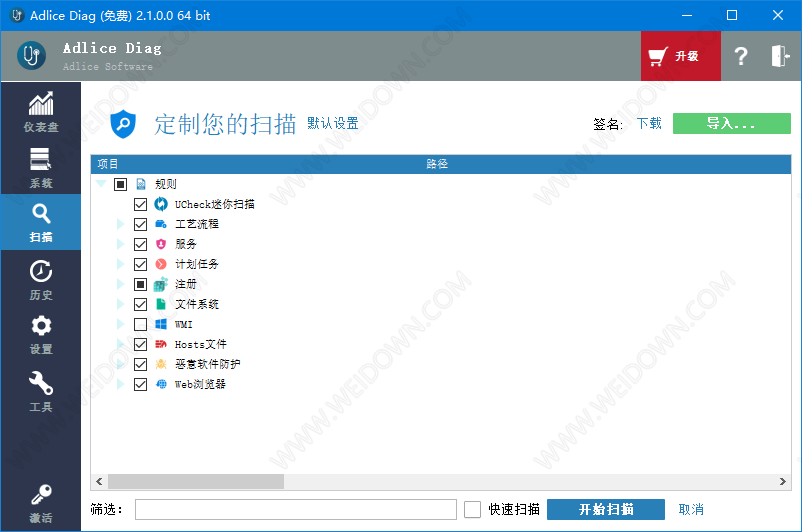Click the shield magnifier scan icon

123,124
